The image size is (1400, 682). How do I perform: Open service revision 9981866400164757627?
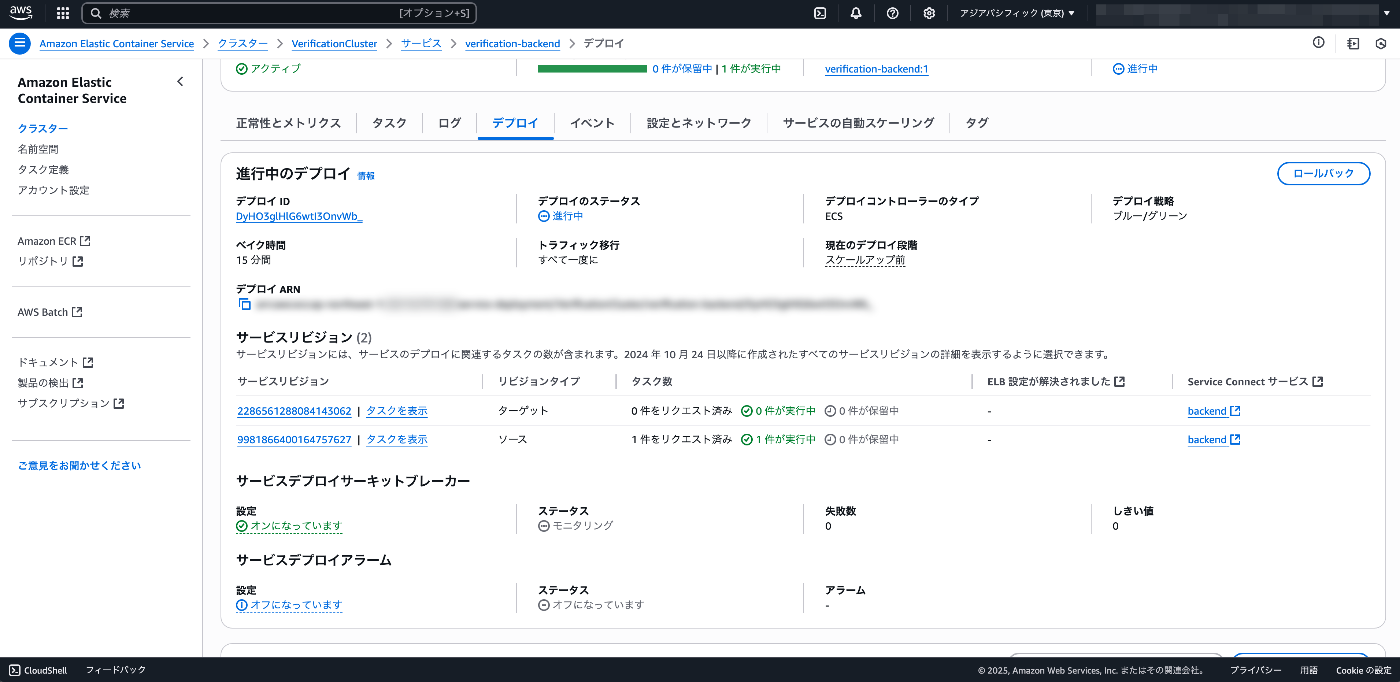(x=294, y=440)
